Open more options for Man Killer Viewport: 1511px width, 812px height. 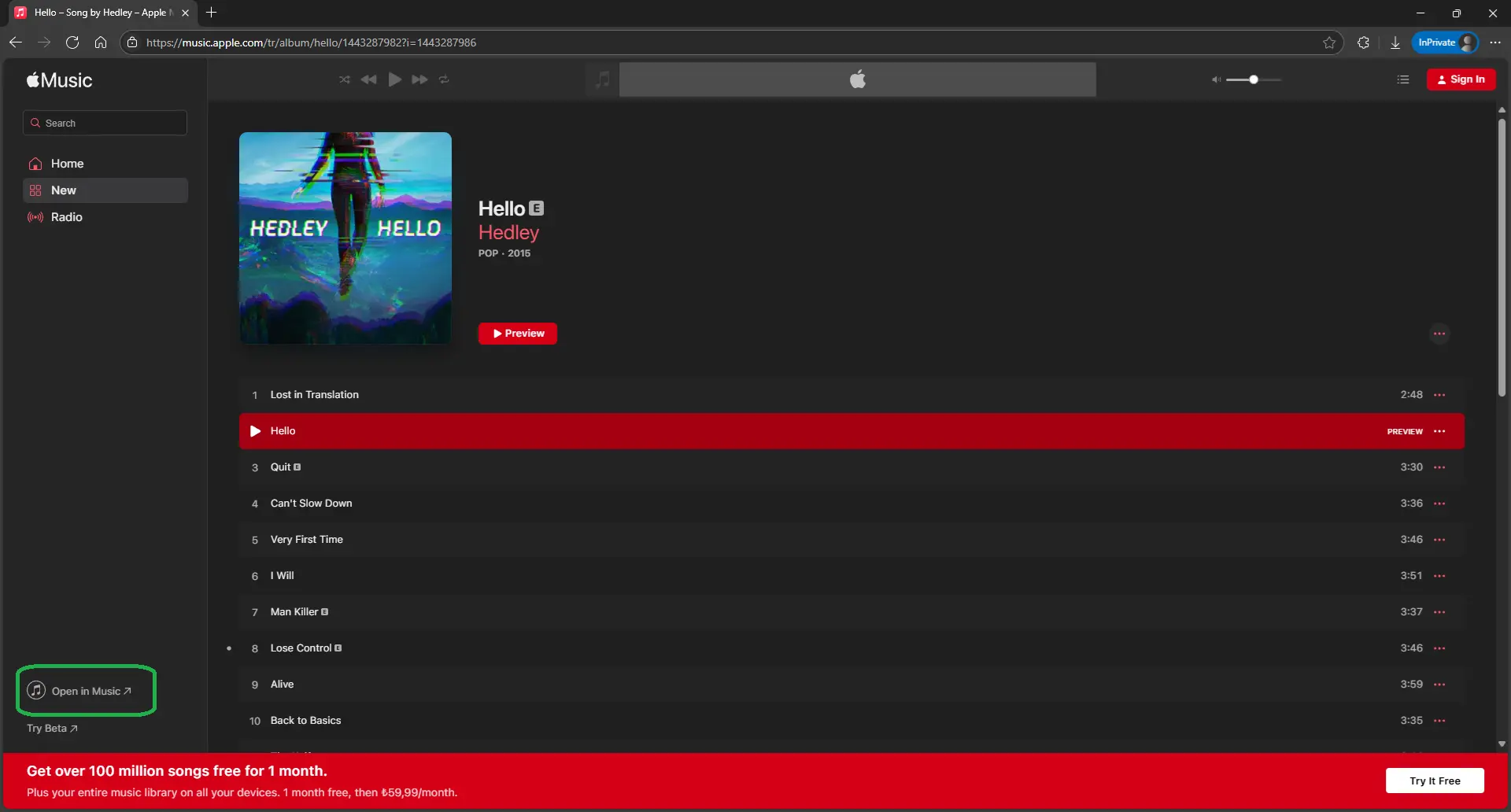click(1439, 612)
